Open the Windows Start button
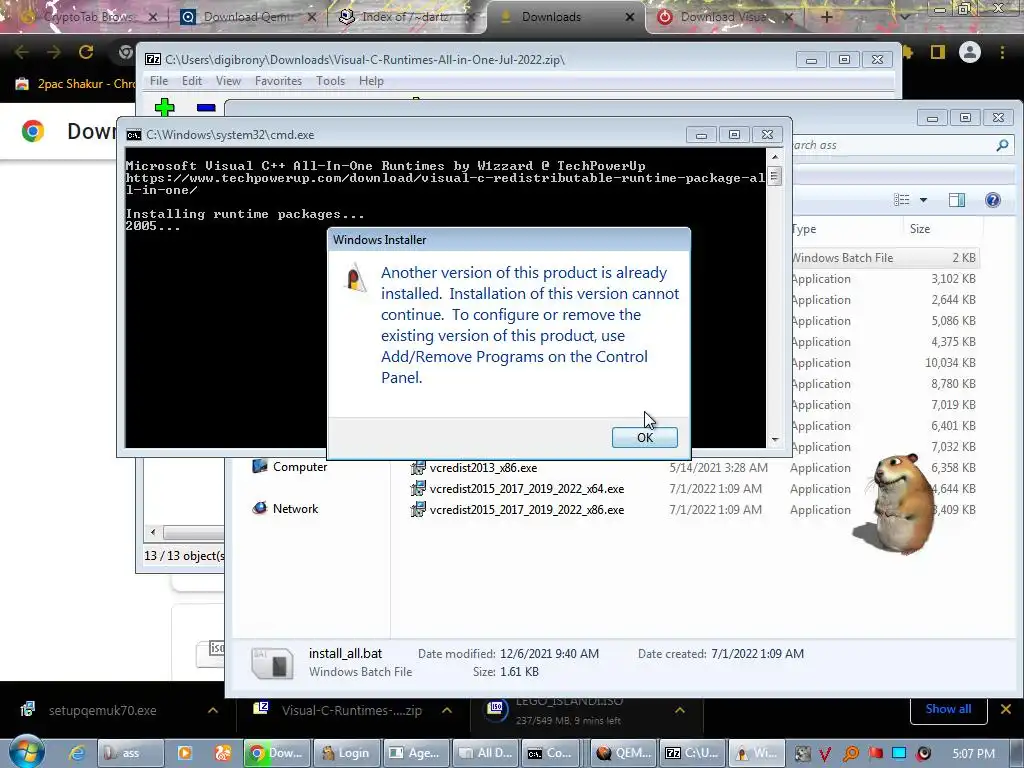1024x768 pixels. pos(26,752)
